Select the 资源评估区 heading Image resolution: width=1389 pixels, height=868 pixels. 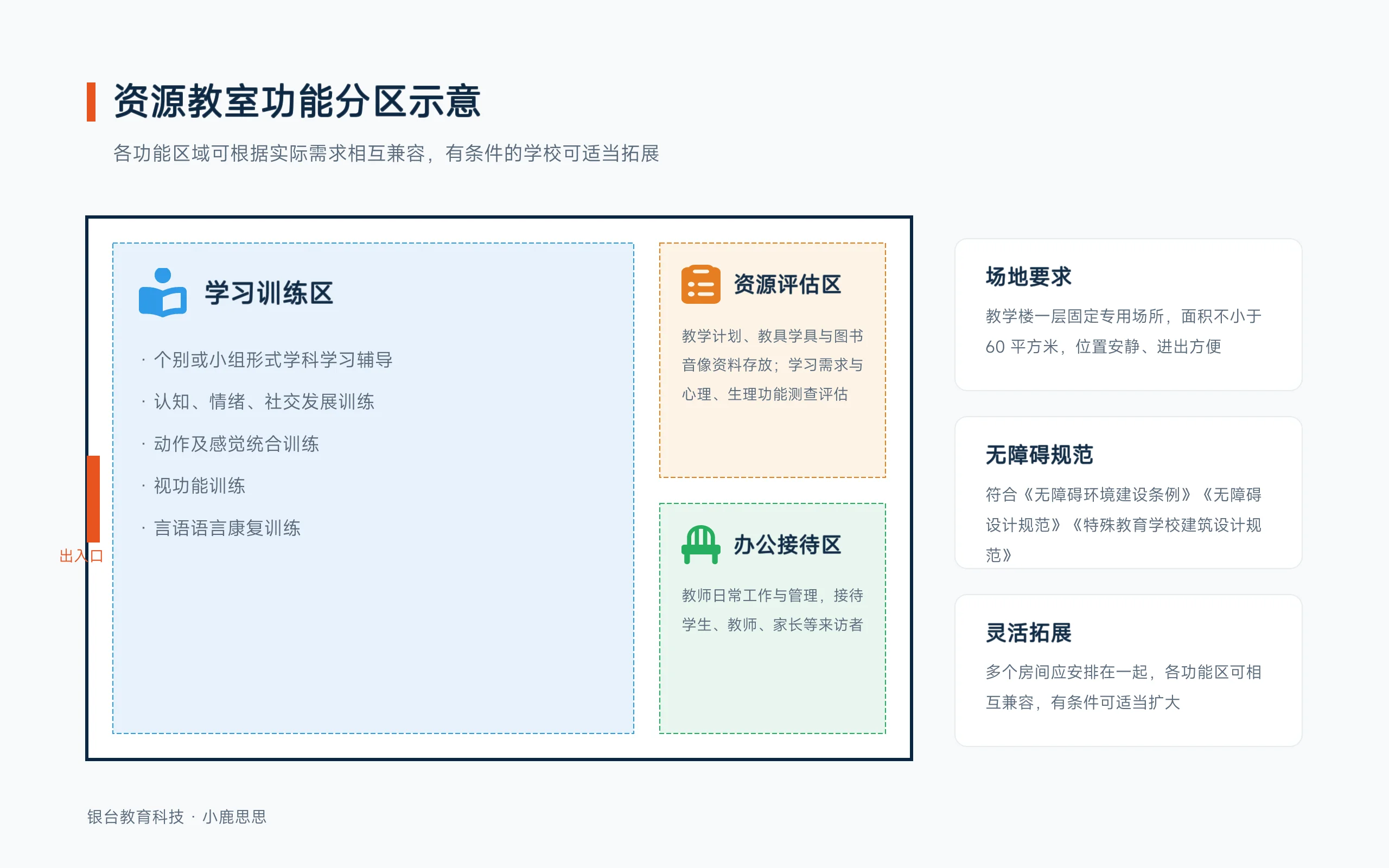coord(787,284)
